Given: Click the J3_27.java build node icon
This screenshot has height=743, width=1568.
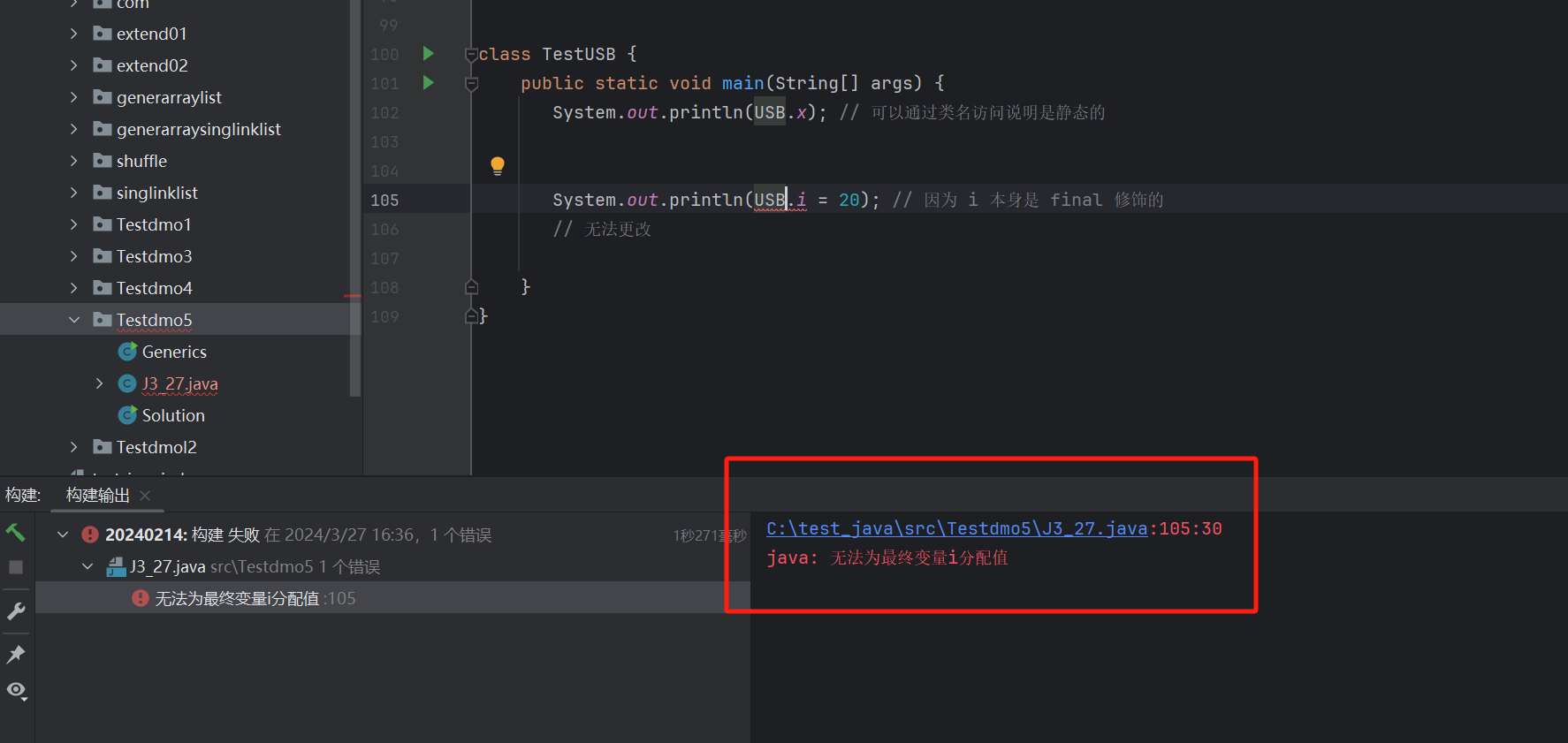Looking at the screenshot, I should point(116,566).
